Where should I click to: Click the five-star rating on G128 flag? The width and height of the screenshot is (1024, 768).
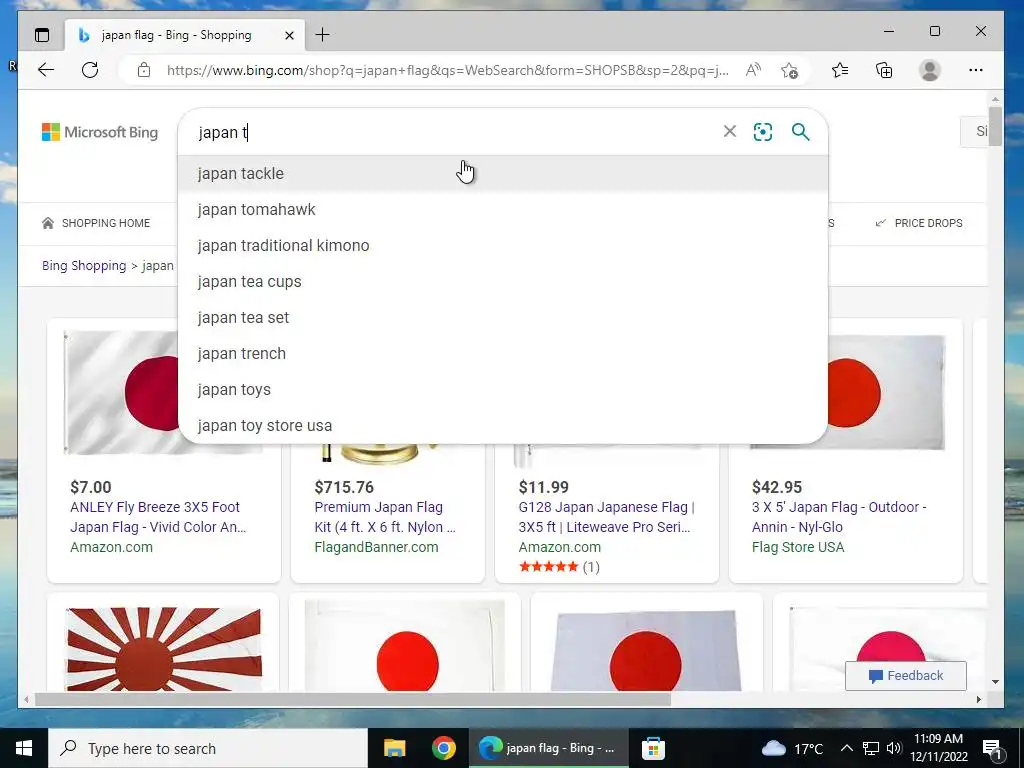(x=549, y=566)
